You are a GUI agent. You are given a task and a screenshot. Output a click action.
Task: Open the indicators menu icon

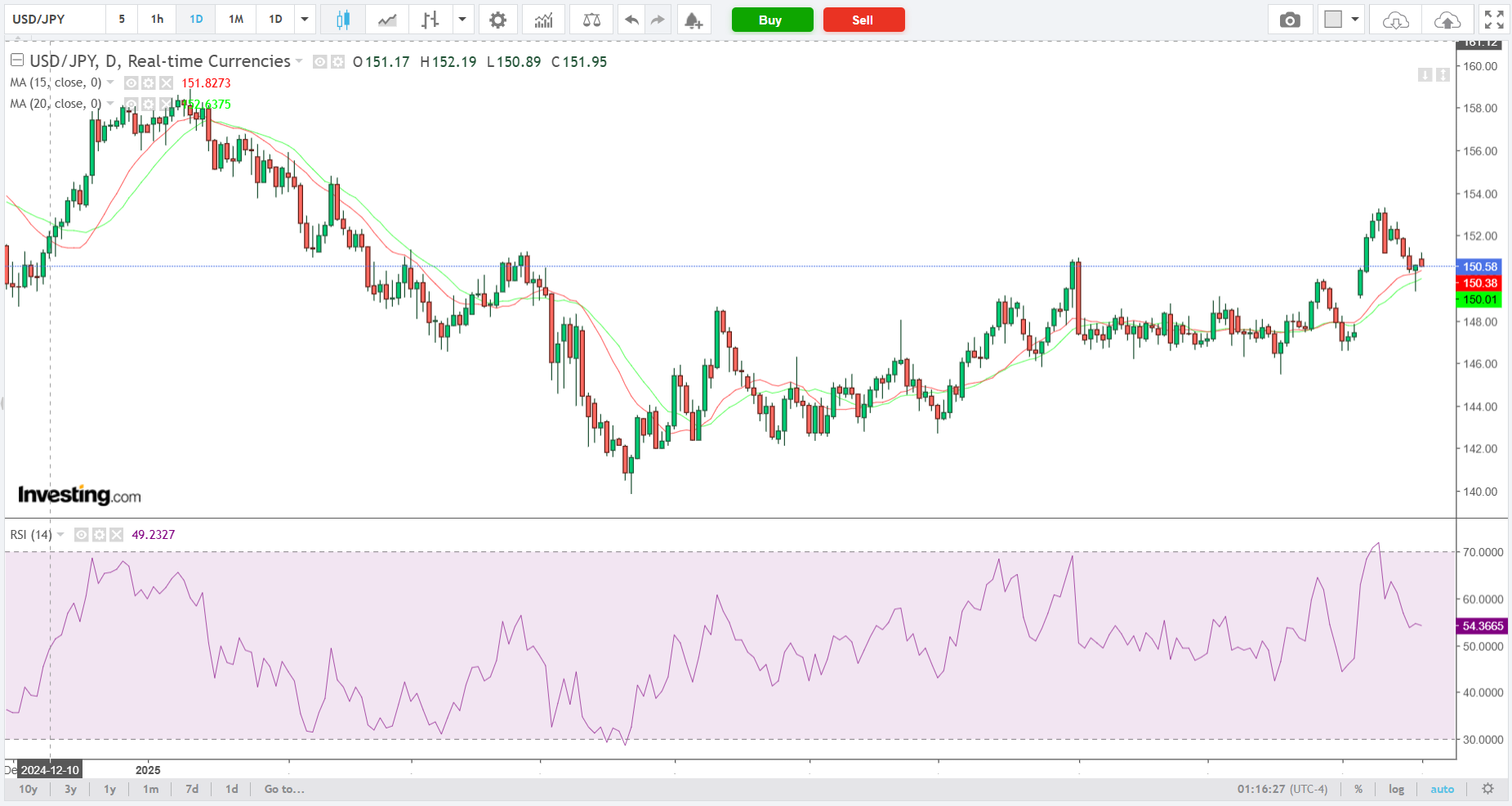[543, 20]
